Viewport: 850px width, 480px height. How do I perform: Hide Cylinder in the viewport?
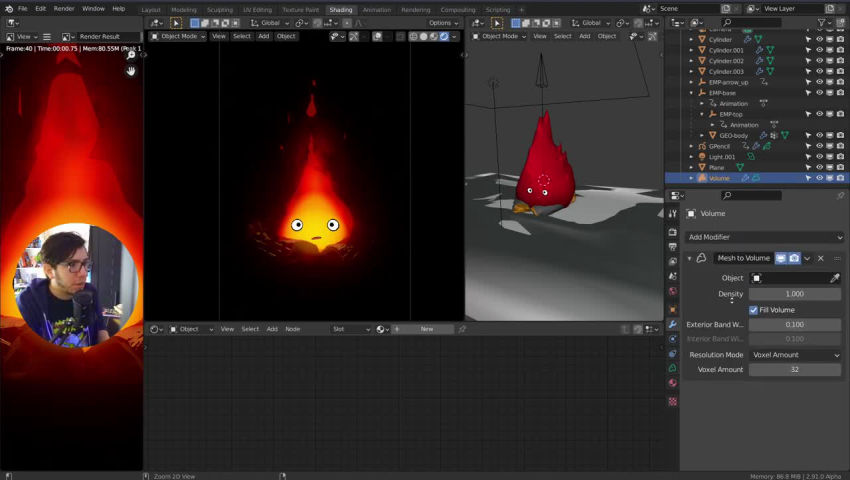[x=819, y=40]
